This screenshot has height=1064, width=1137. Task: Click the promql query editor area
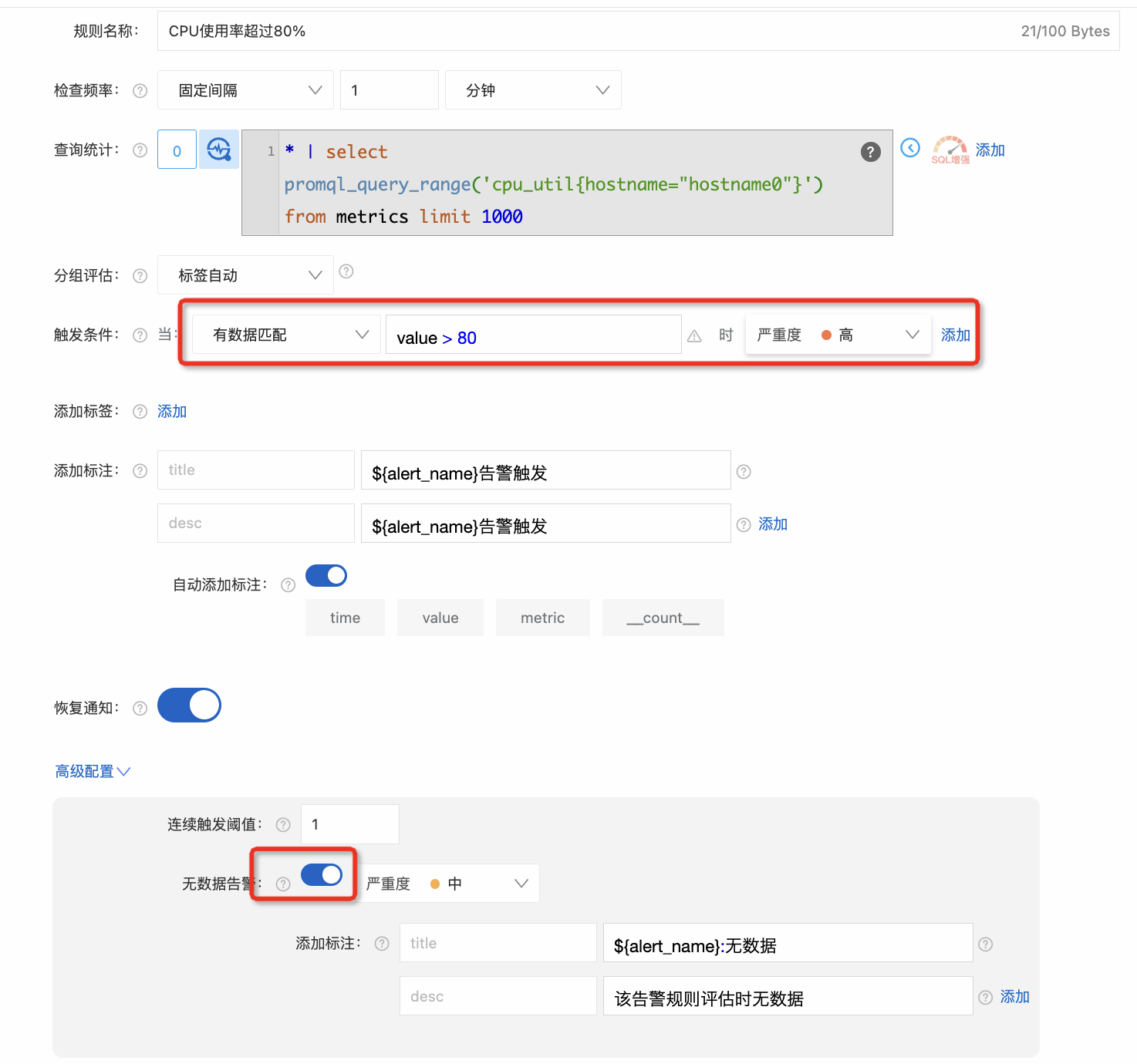[567, 183]
